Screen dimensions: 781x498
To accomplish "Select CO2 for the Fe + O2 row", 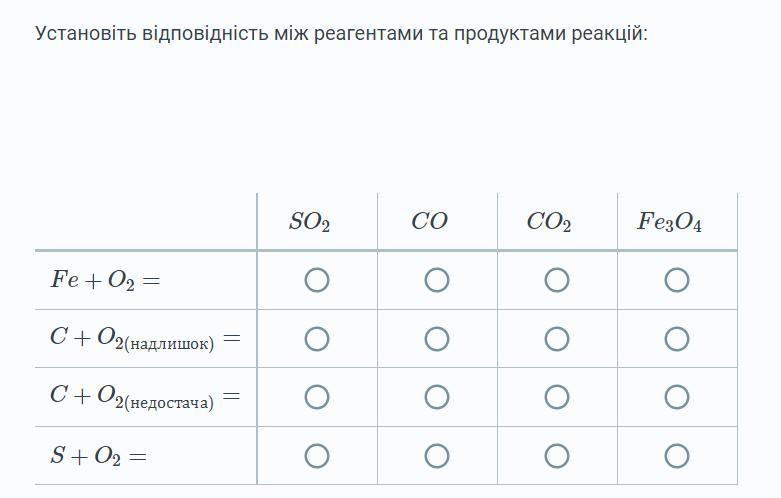I will [557, 280].
